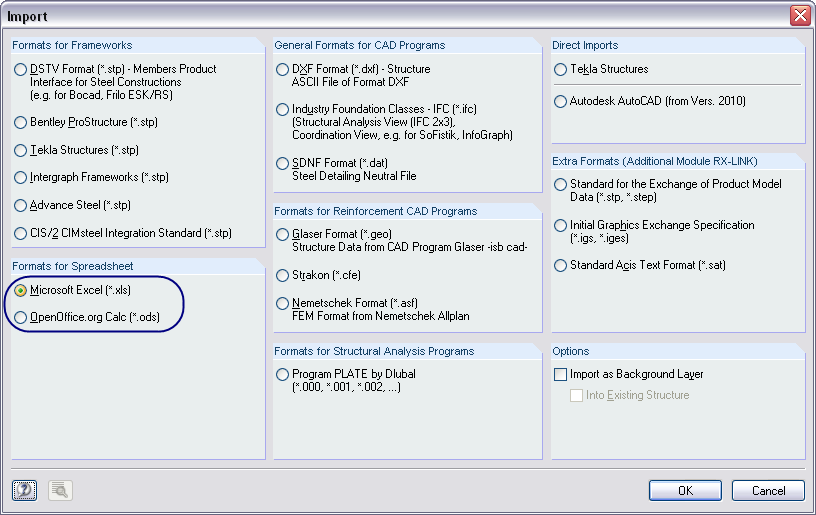This screenshot has width=816, height=515.
Task: Click General Formats for CAD Programs heading
Action: click(360, 45)
